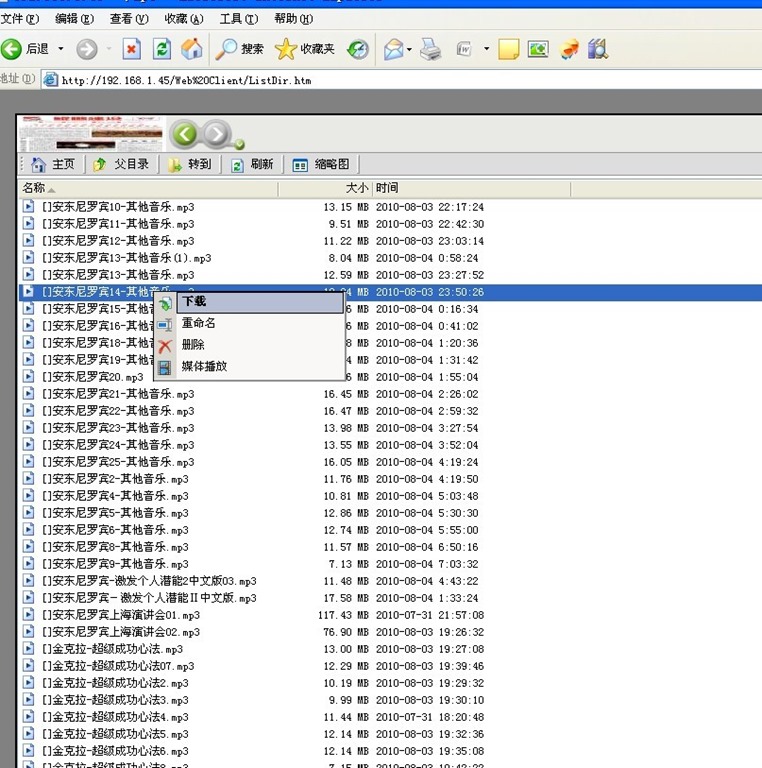Click the file icon for 安东尼罗宾10-其他音乐.mp3
762x768 pixels.
tap(29, 207)
